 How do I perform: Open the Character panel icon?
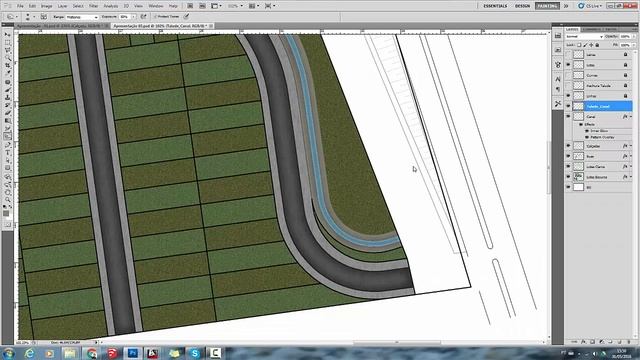(x=558, y=79)
